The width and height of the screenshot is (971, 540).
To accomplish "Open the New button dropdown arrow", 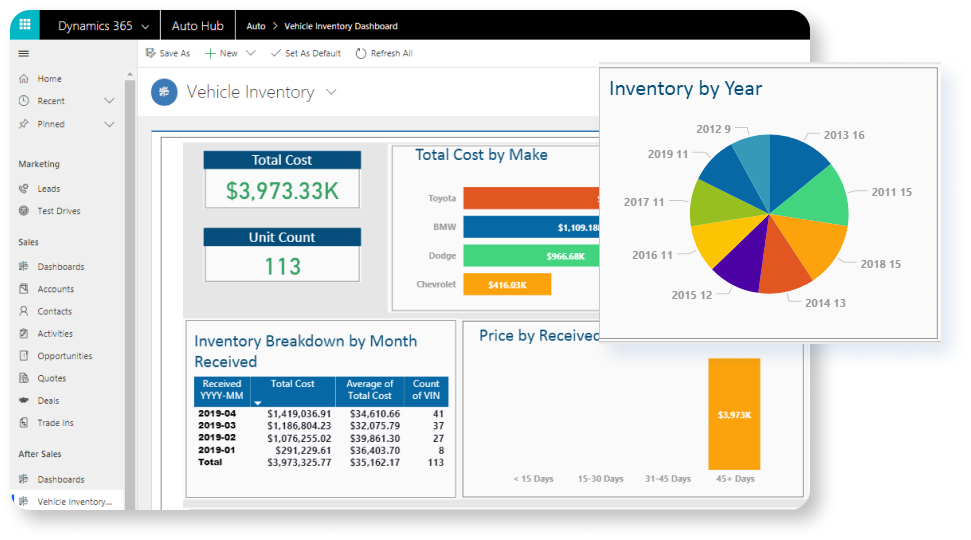I will [250, 53].
